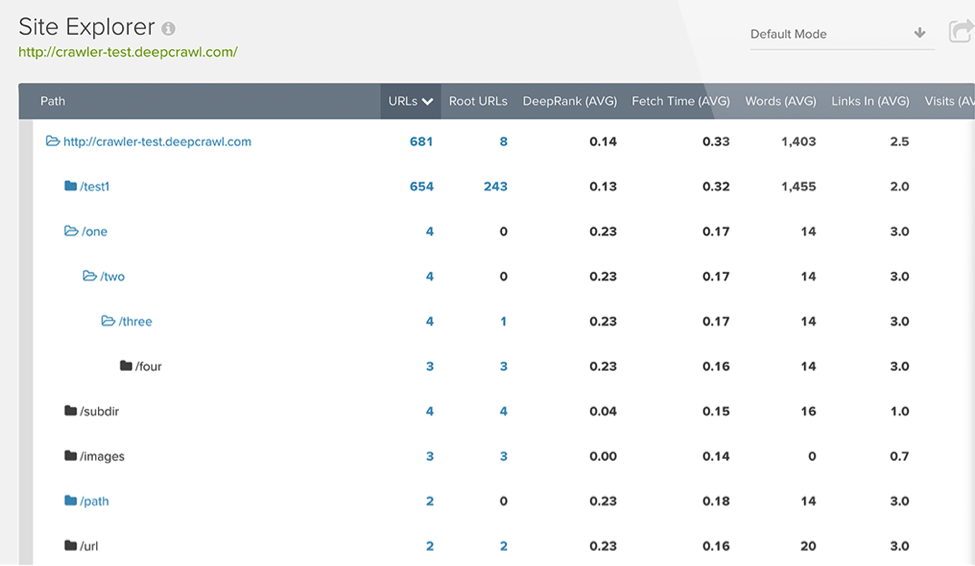The image size is (975, 566).
Task: Open the /two path link
Action: 113,277
